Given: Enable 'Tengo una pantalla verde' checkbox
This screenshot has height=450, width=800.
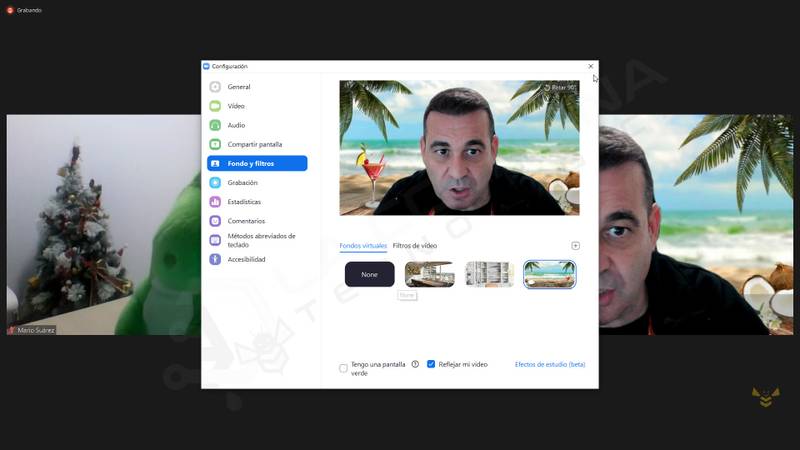Looking at the screenshot, I should pyautogui.click(x=344, y=368).
